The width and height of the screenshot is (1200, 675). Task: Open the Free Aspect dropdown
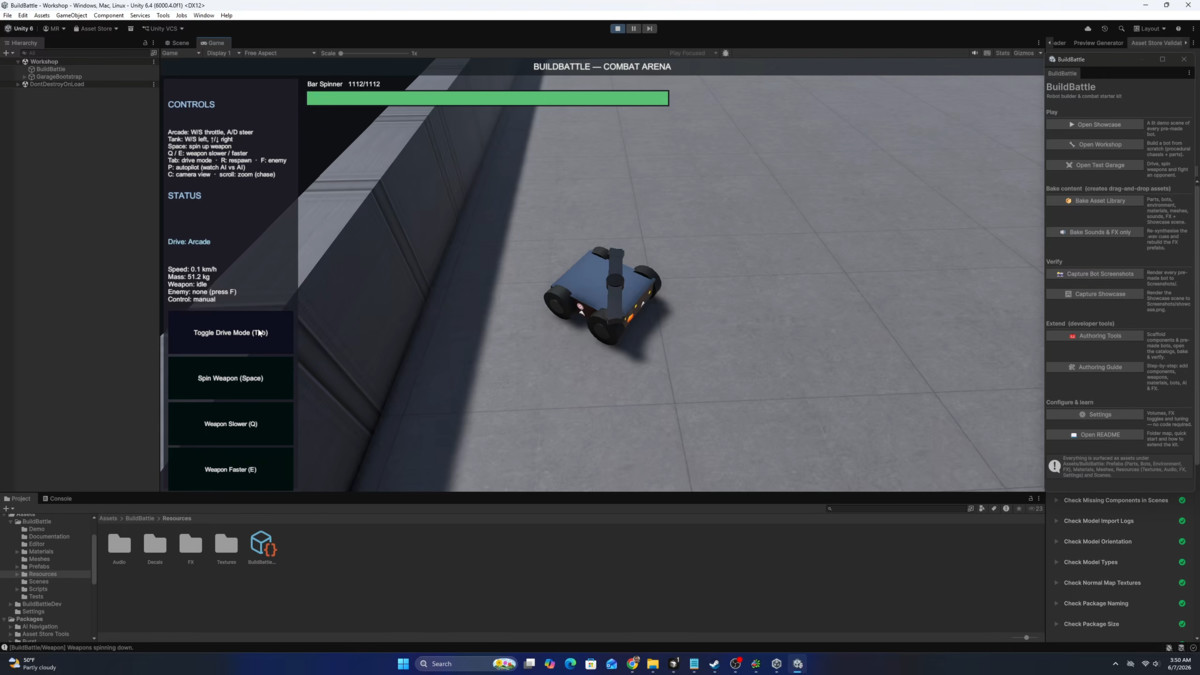click(278, 53)
